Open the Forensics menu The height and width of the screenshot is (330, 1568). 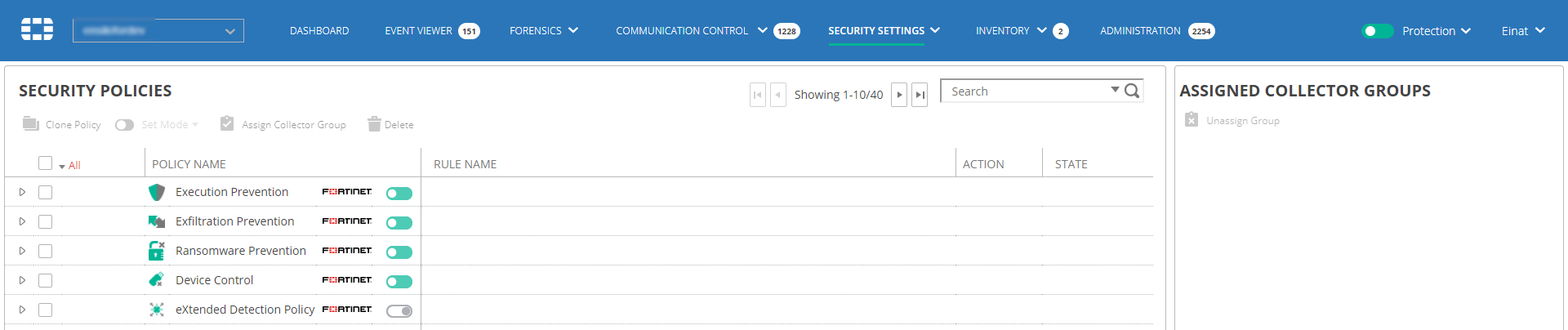click(543, 31)
